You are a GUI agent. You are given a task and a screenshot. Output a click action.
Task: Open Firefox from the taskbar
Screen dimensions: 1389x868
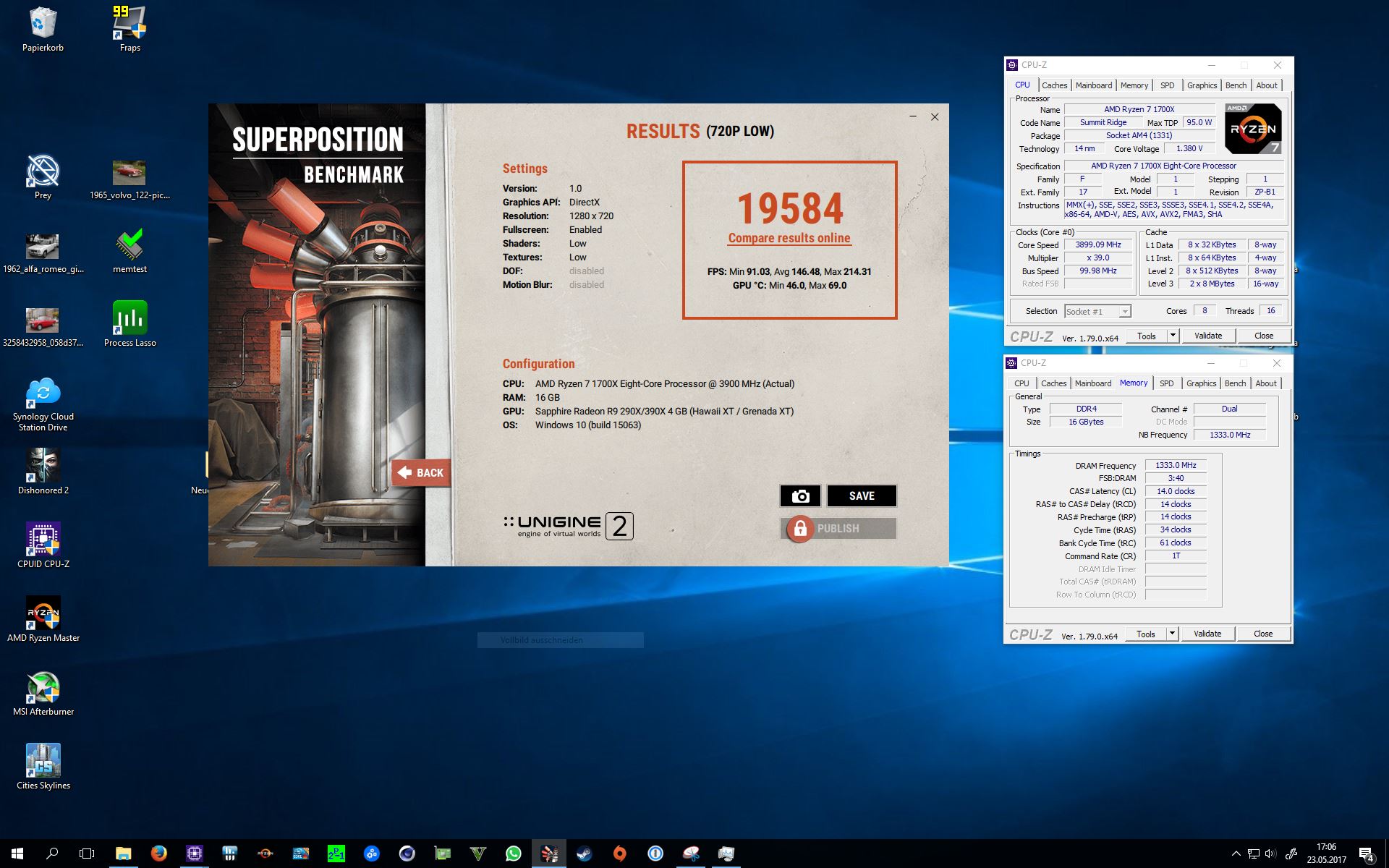(159, 854)
